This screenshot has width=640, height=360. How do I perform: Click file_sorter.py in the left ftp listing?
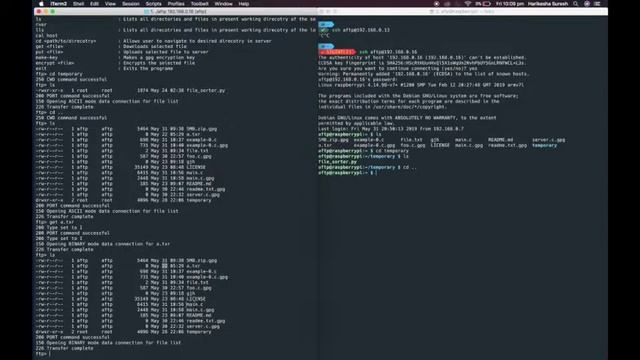(206, 90)
